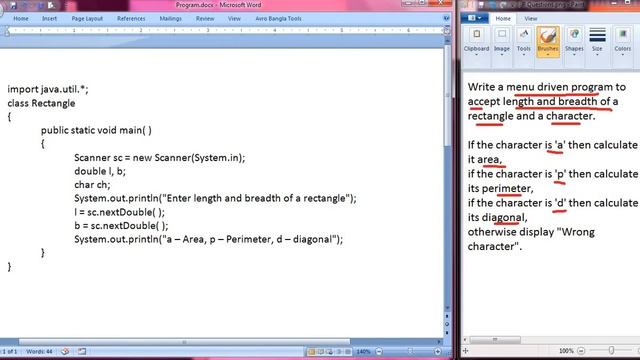Click Previous Page arrow in Word scrollbar

pyautogui.click(x=447, y=316)
